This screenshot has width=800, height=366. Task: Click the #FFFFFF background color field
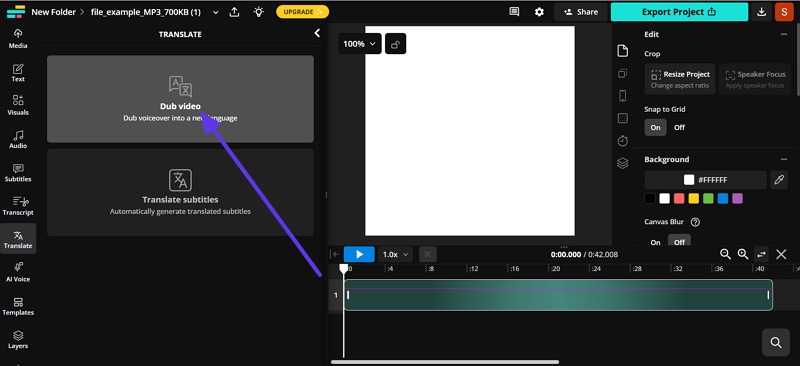click(705, 180)
